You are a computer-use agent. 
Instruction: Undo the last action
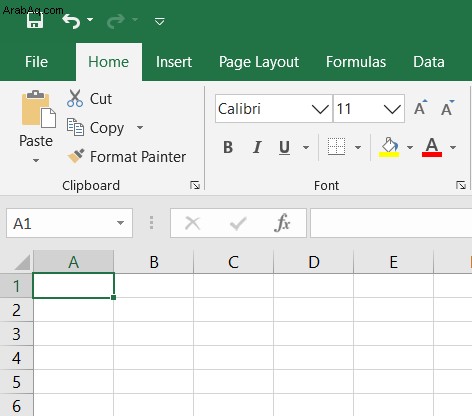[71, 21]
